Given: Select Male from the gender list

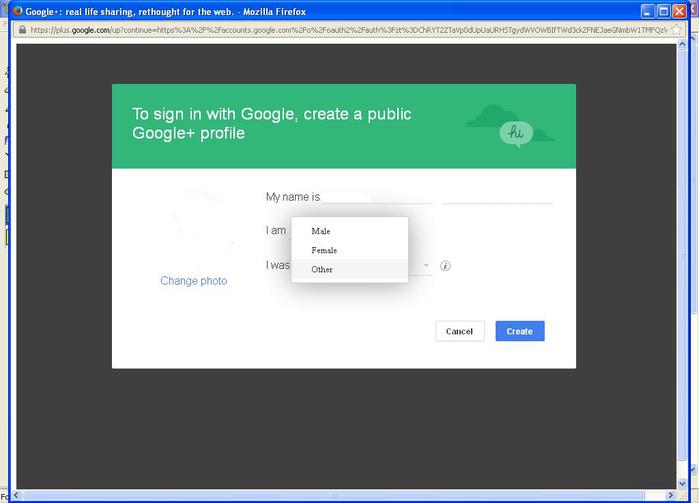Looking at the screenshot, I should coord(350,231).
